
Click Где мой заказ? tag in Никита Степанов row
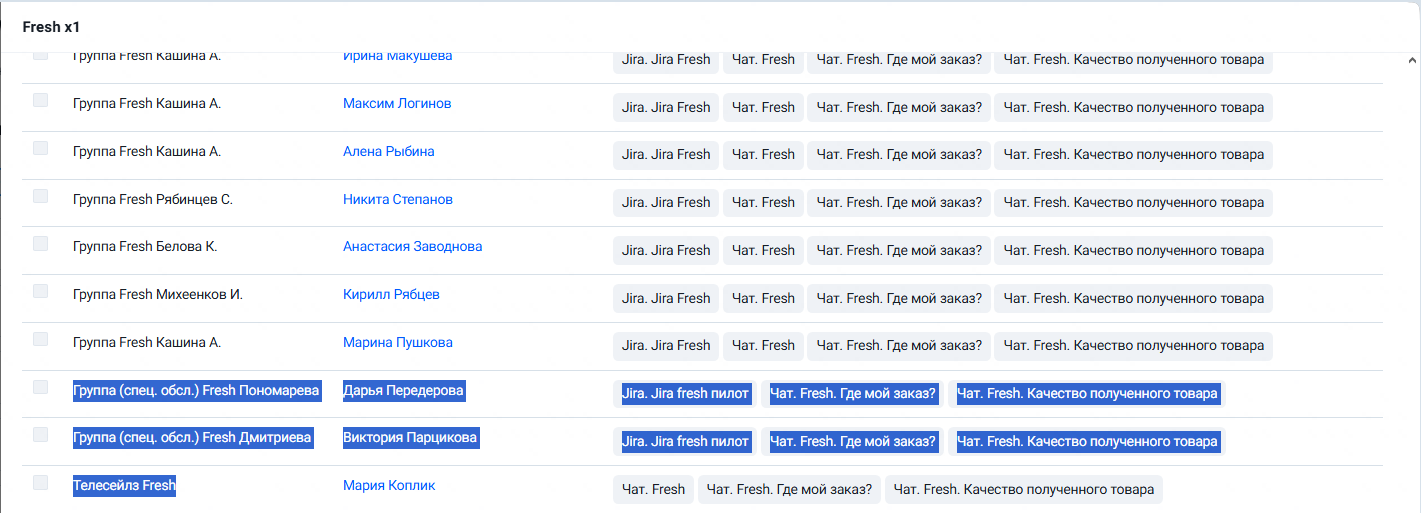click(899, 202)
